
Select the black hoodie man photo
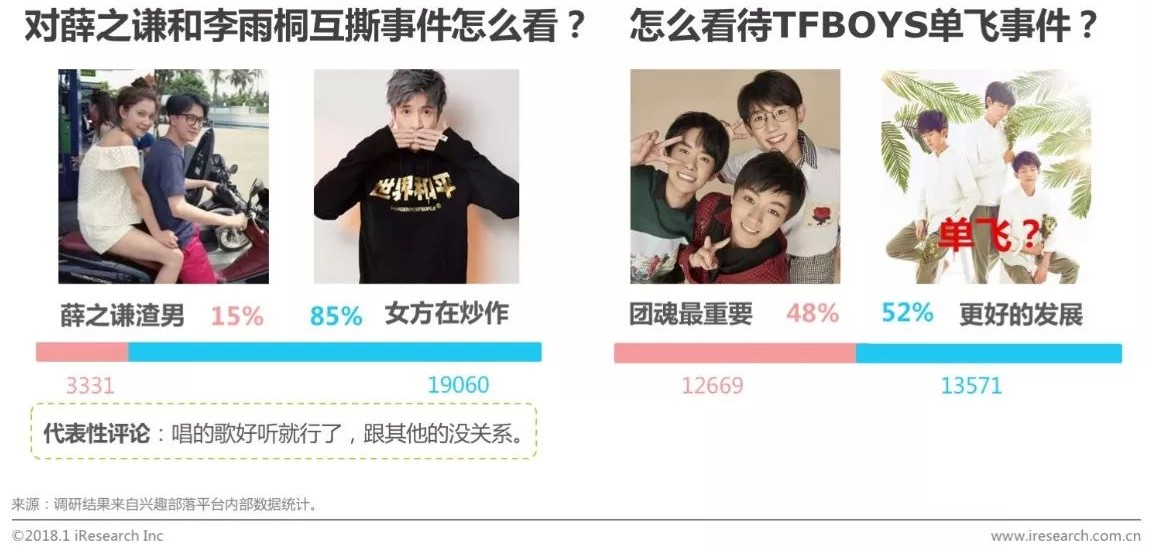(416, 177)
